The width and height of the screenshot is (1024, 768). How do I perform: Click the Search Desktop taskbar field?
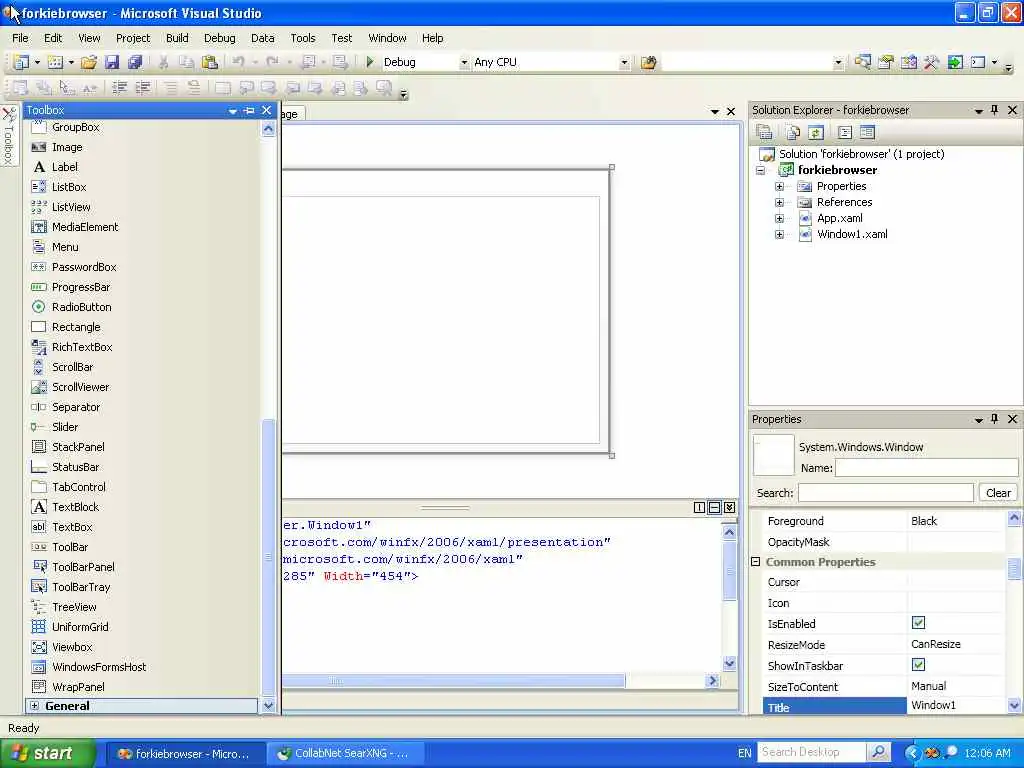pyautogui.click(x=812, y=752)
